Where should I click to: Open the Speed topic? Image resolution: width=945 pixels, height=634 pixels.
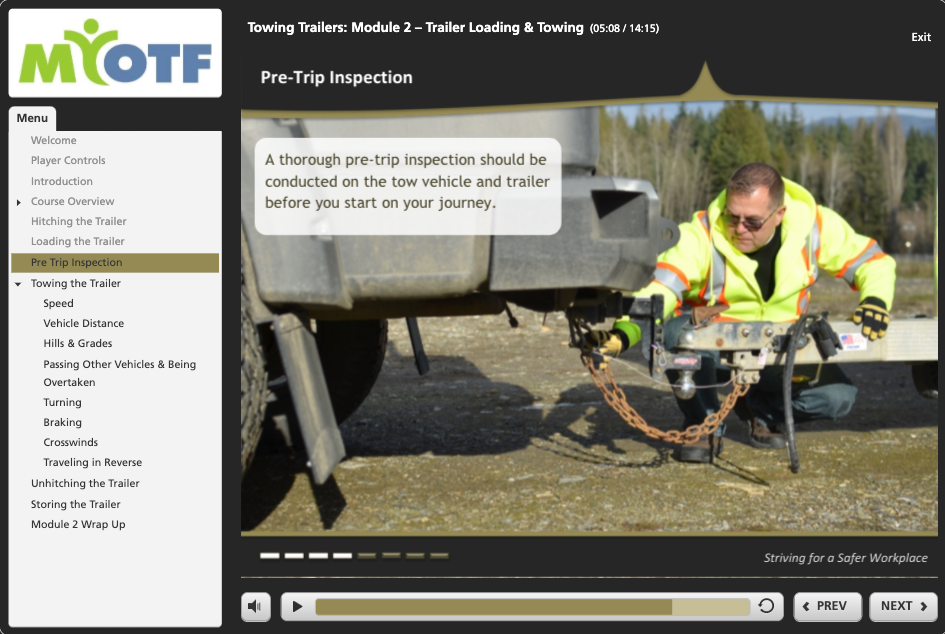tap(58, 303)
